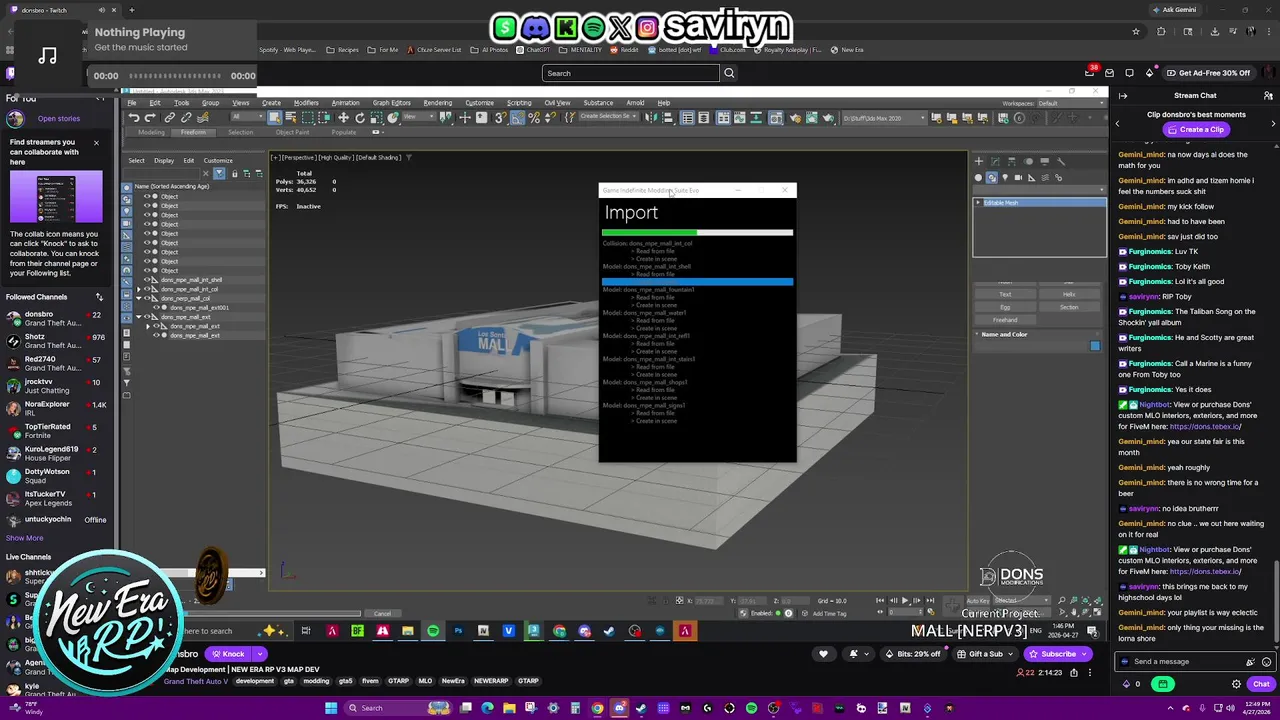1280x720 pixels.
Task: Clear the scene explorer search with X
Action: [205, 174]
